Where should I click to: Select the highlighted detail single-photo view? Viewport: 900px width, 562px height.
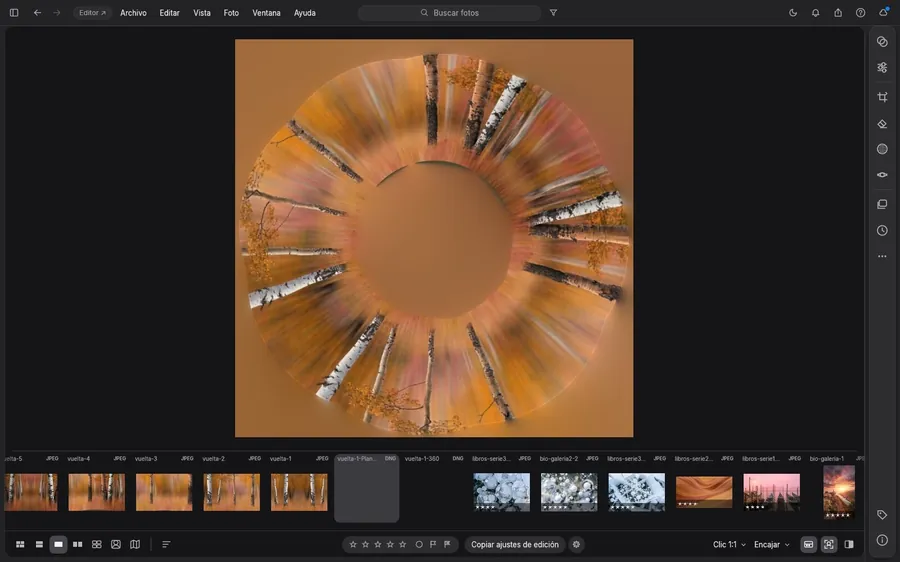[x=58, y=544]
